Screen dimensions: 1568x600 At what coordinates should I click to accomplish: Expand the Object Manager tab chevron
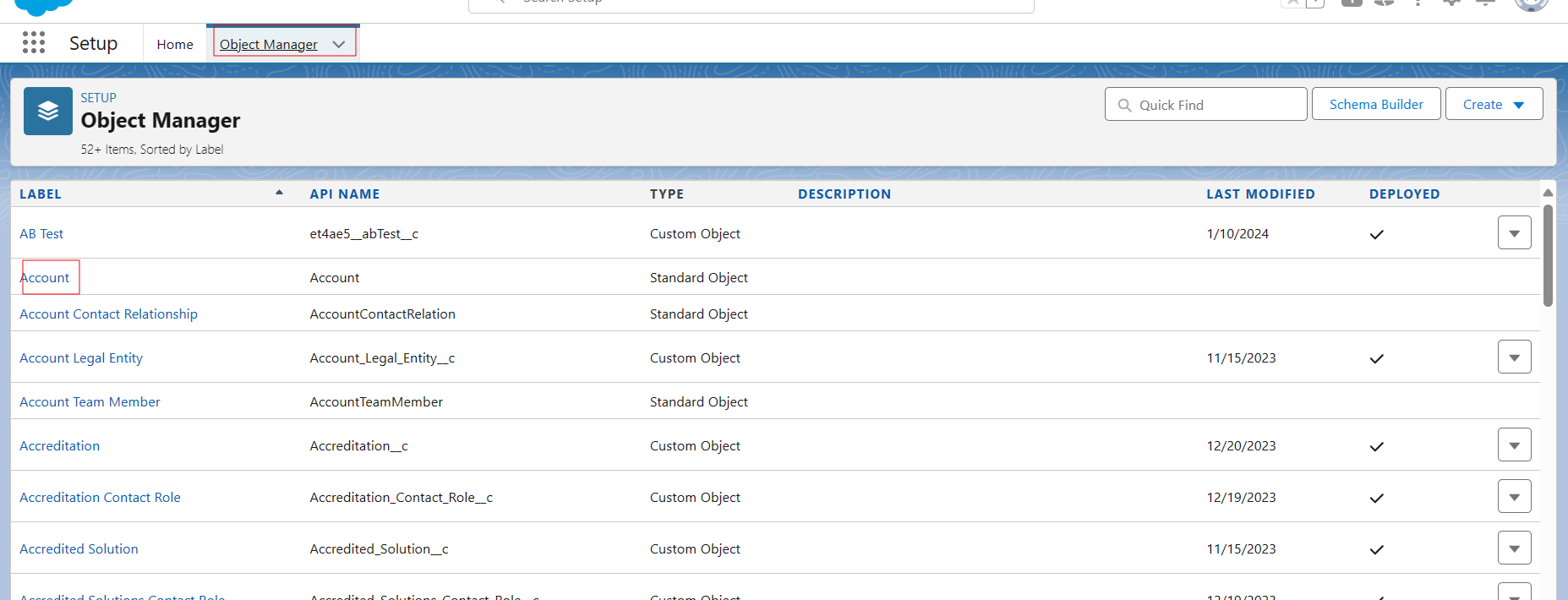pos(339,44)
